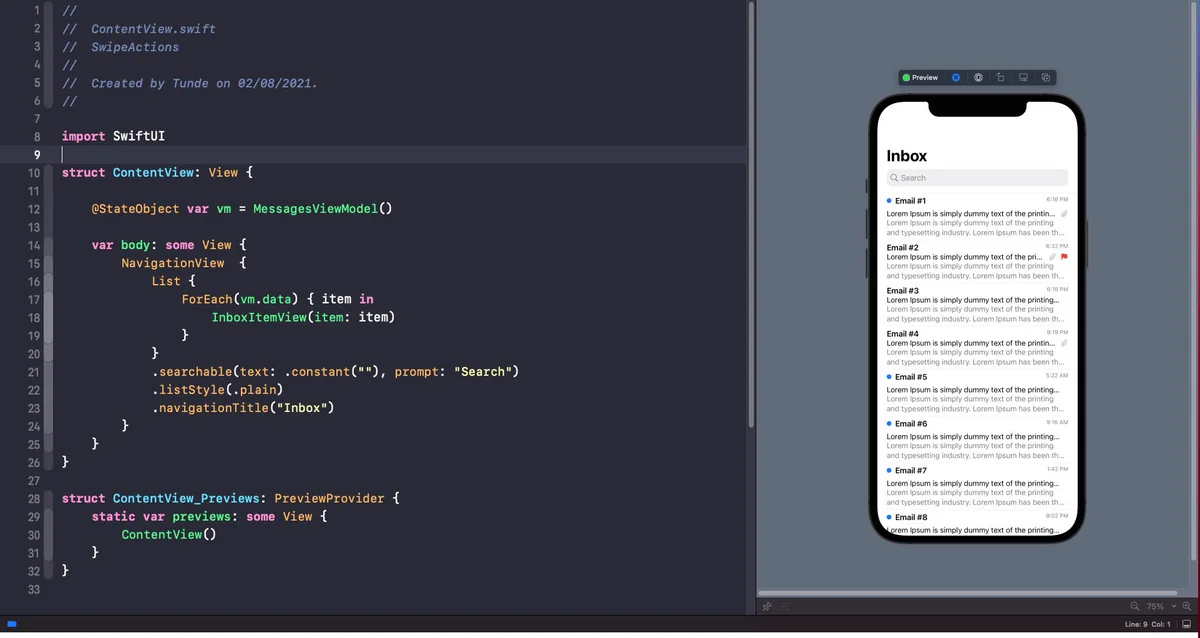Click 'struct ContentView: View' declaration
1200x638 pixels.
[x=150, y=172]
